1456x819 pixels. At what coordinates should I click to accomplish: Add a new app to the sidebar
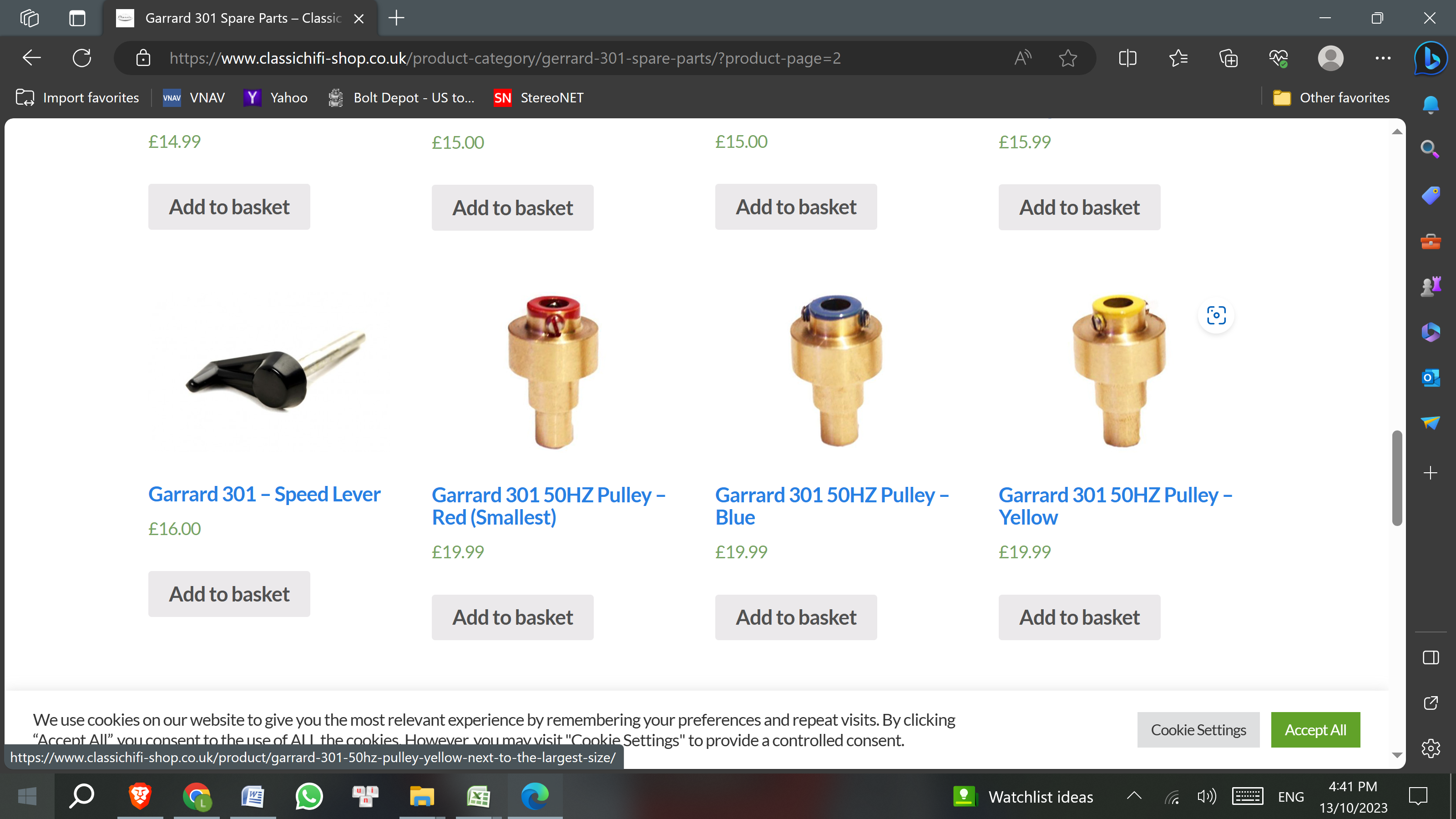point(1431,473)
